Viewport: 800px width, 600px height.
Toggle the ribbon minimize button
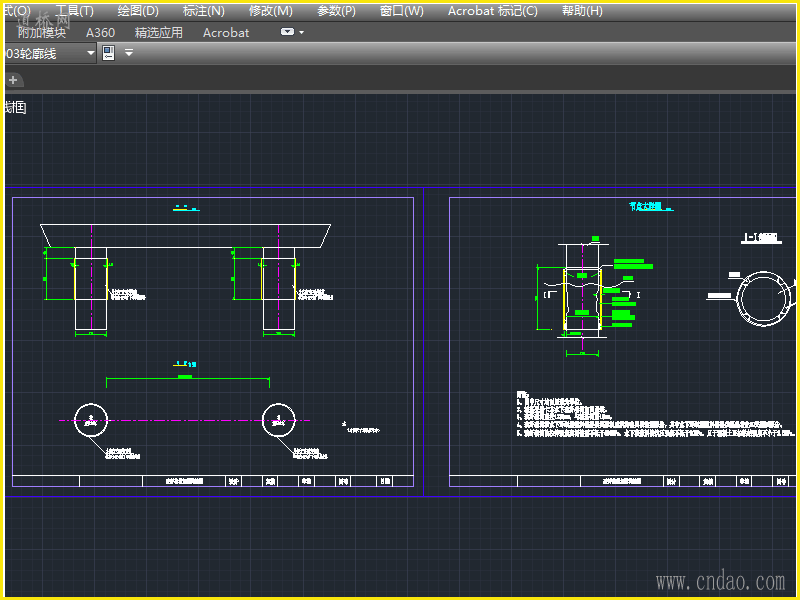(288, 32)
